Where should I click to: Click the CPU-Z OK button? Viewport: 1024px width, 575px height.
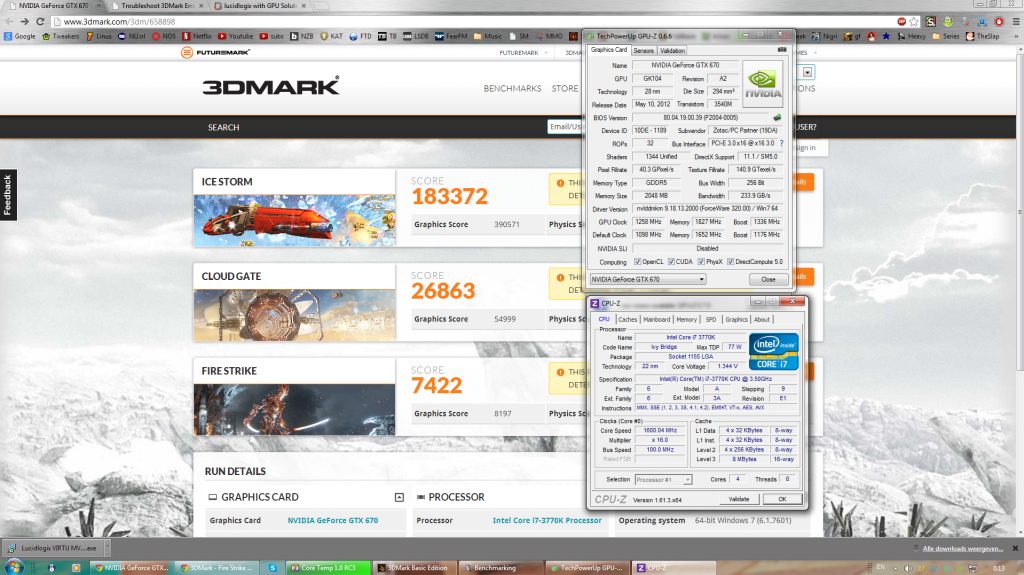coord(782,499)
